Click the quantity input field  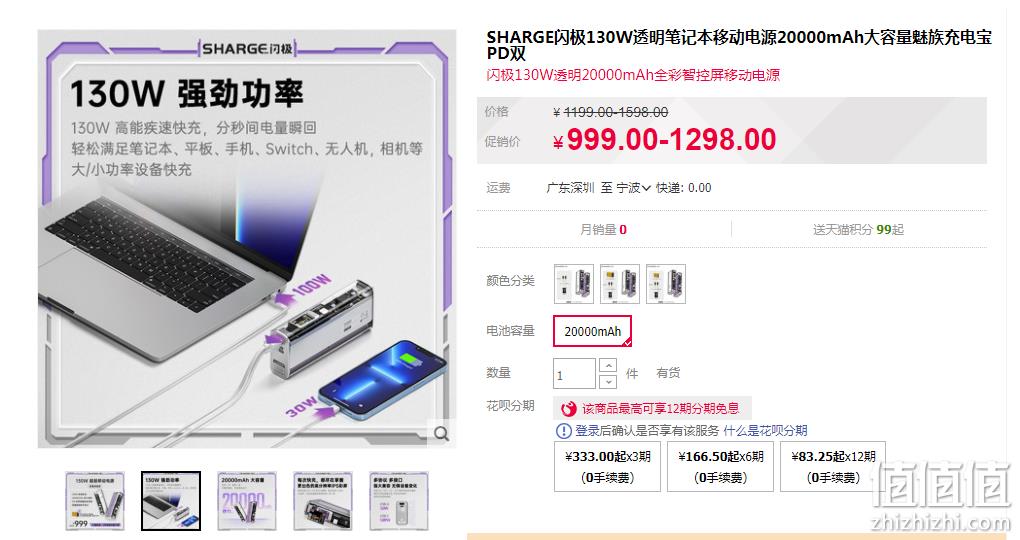click(x=574, y=373)
